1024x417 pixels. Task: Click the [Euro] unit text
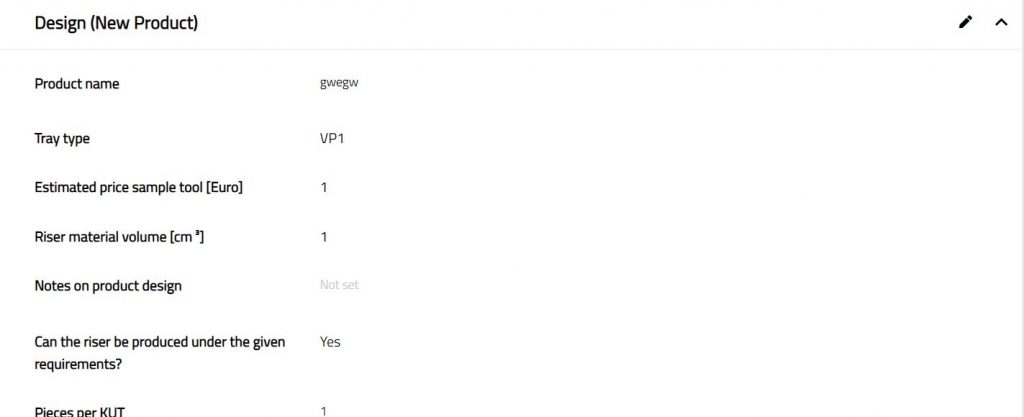pos(225,188)
